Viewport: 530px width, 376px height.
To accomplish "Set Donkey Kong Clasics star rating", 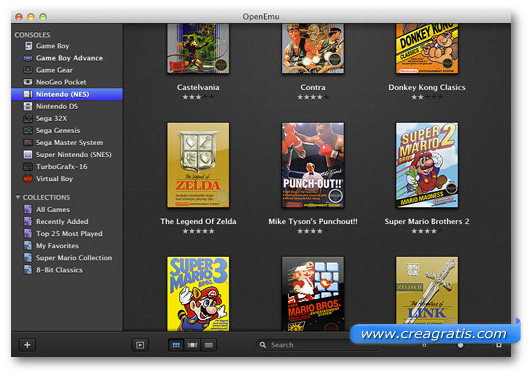I will tap(427, 97).
